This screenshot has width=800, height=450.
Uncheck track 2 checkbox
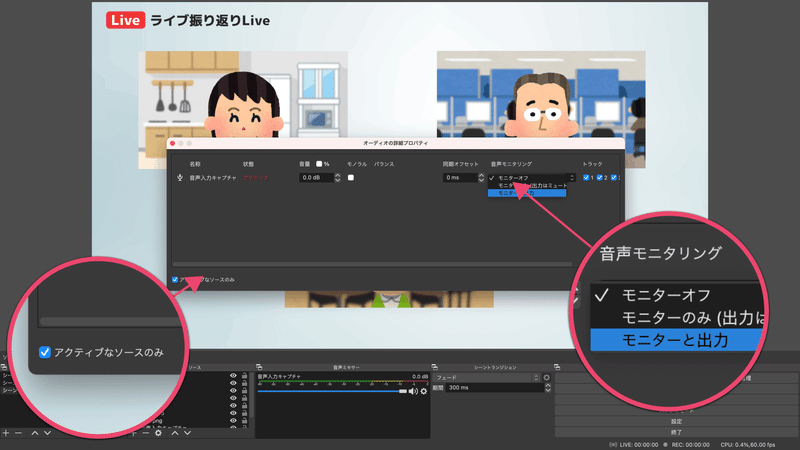[x=599, y=178]
